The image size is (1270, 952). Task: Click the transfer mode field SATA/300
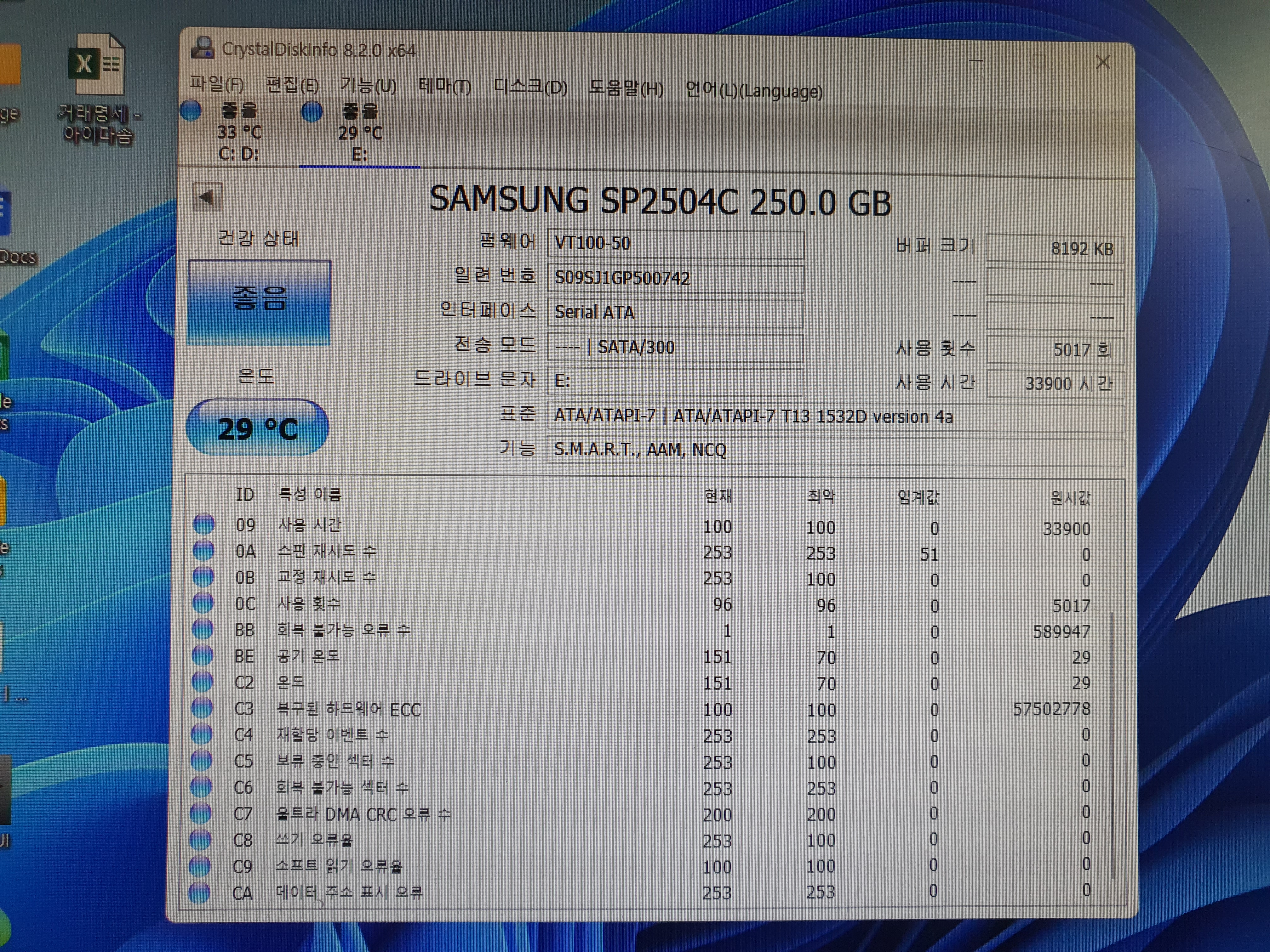click(675, 348)
